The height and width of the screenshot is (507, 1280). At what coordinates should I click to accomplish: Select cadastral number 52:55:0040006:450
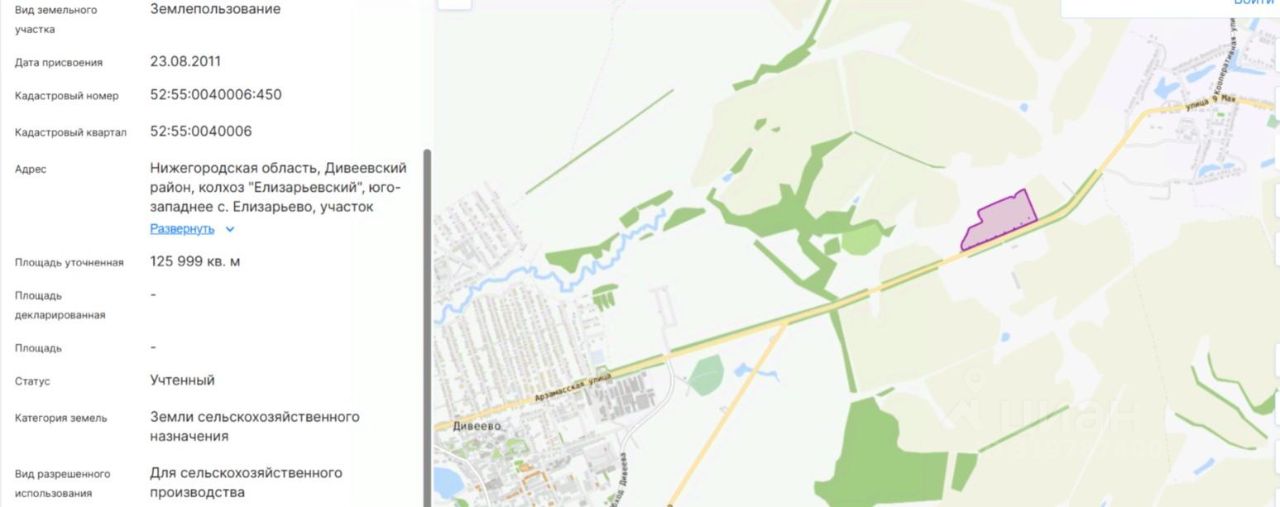[216, 96]
